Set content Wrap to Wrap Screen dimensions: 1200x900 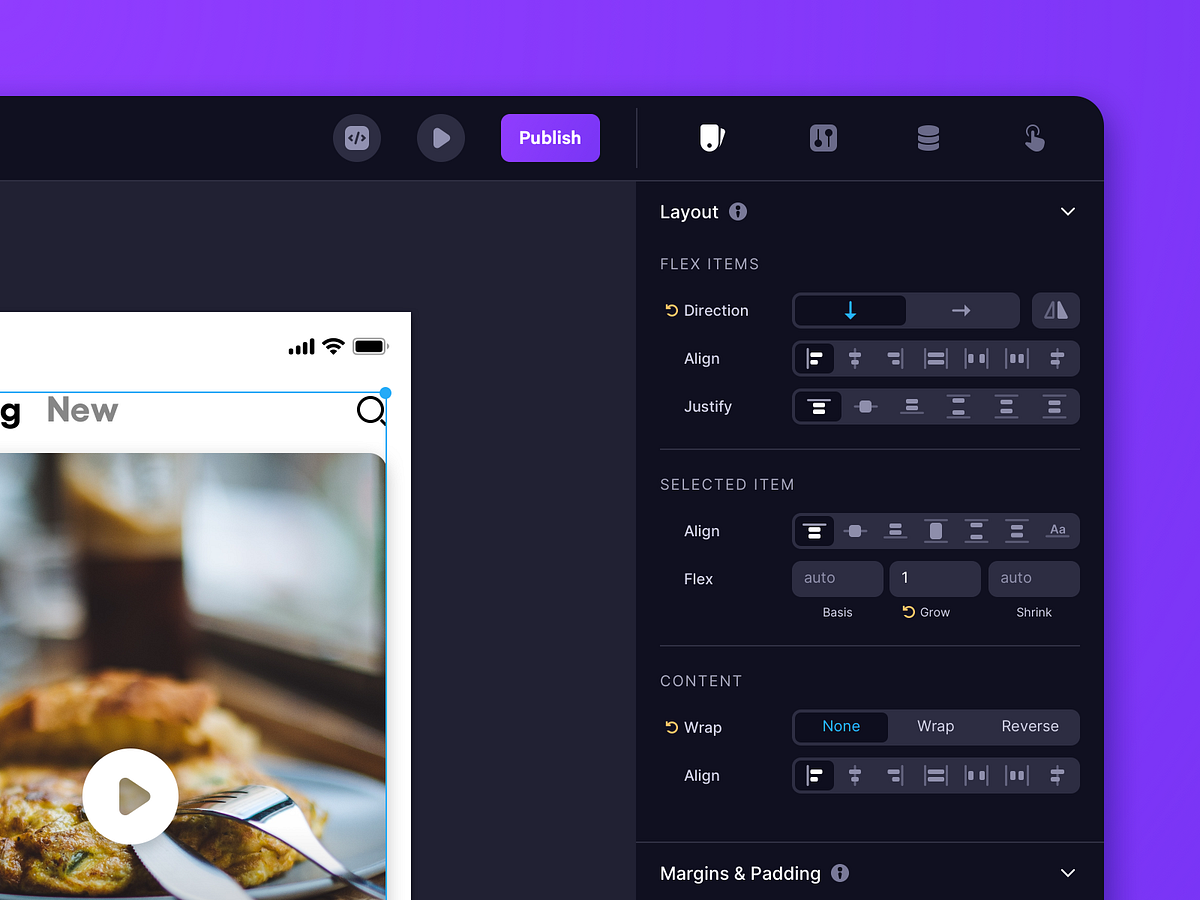[x=935, y=727]
